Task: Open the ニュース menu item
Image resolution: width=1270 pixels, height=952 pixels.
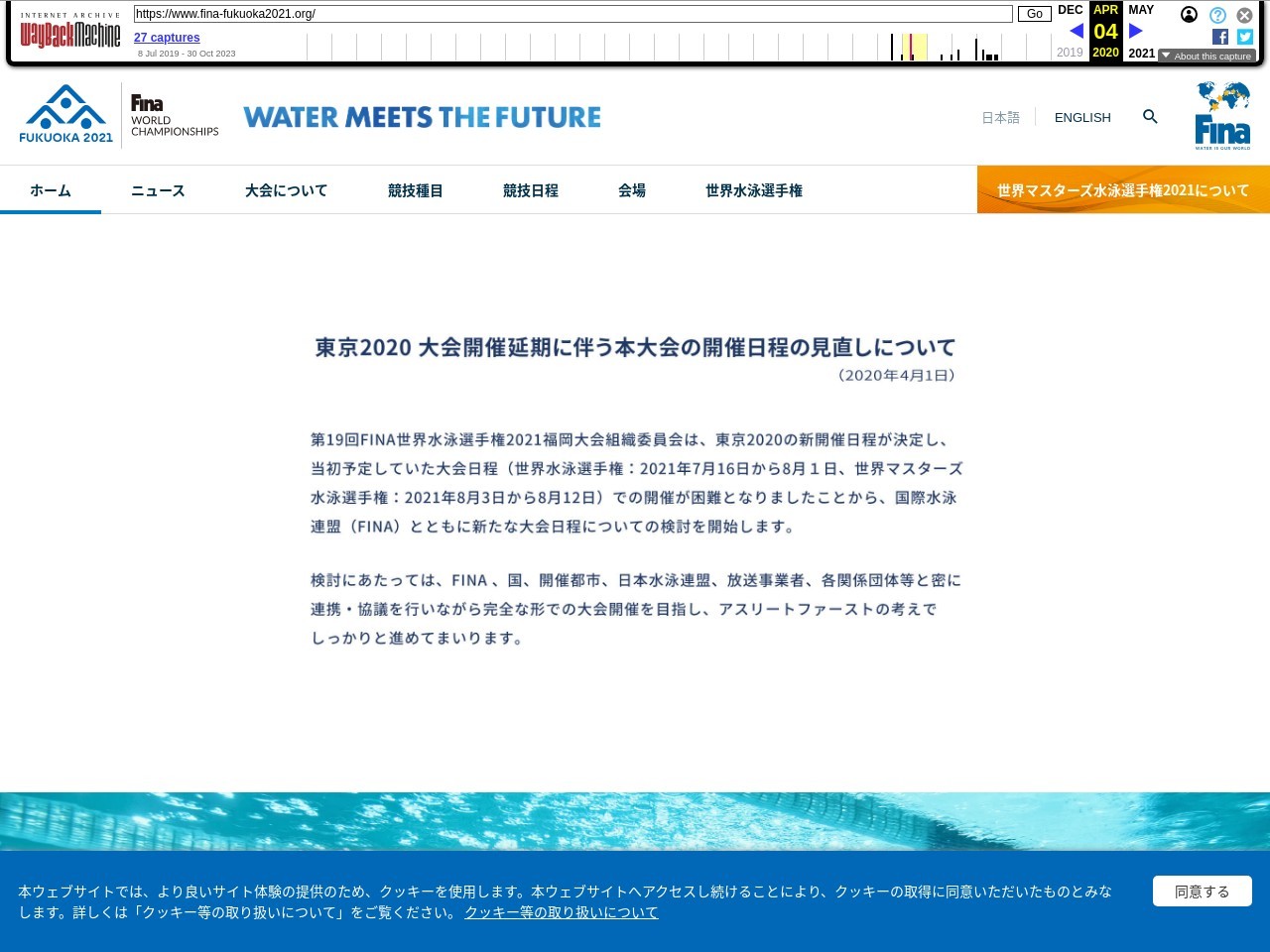Action: [x=158, y=190]
